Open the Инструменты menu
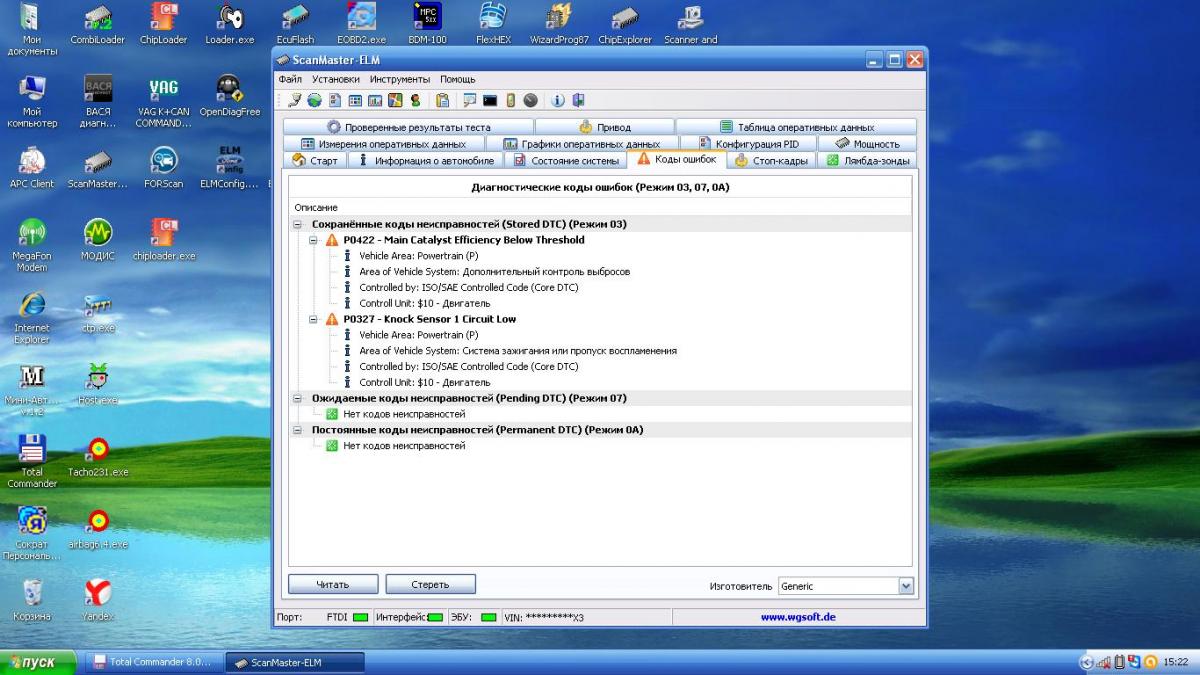The width and height of the screenshot is (1200, 675). (400, 79)
